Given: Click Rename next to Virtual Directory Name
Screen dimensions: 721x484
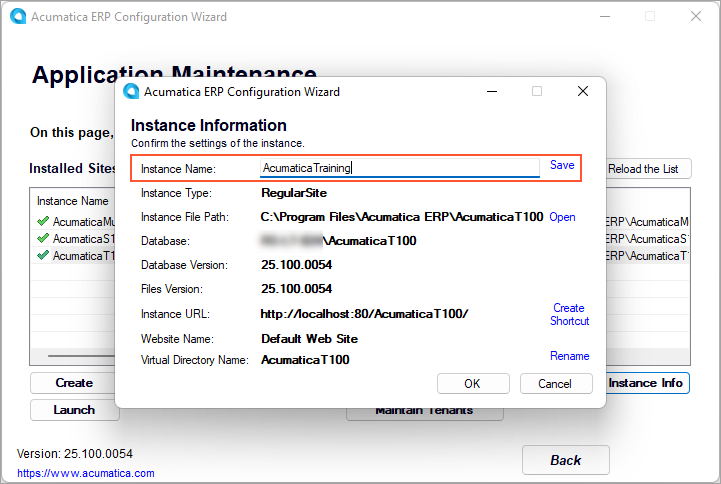Looking at the screenshot, I should coord(569,356).
